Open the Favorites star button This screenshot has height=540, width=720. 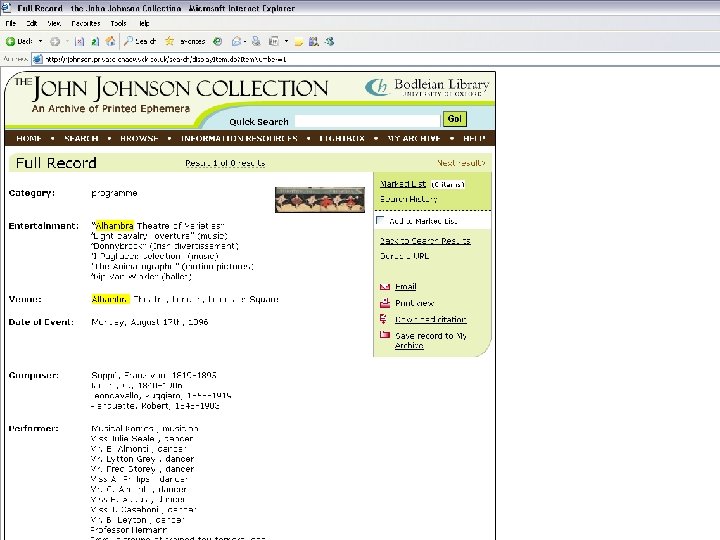(x=185, y=41)
